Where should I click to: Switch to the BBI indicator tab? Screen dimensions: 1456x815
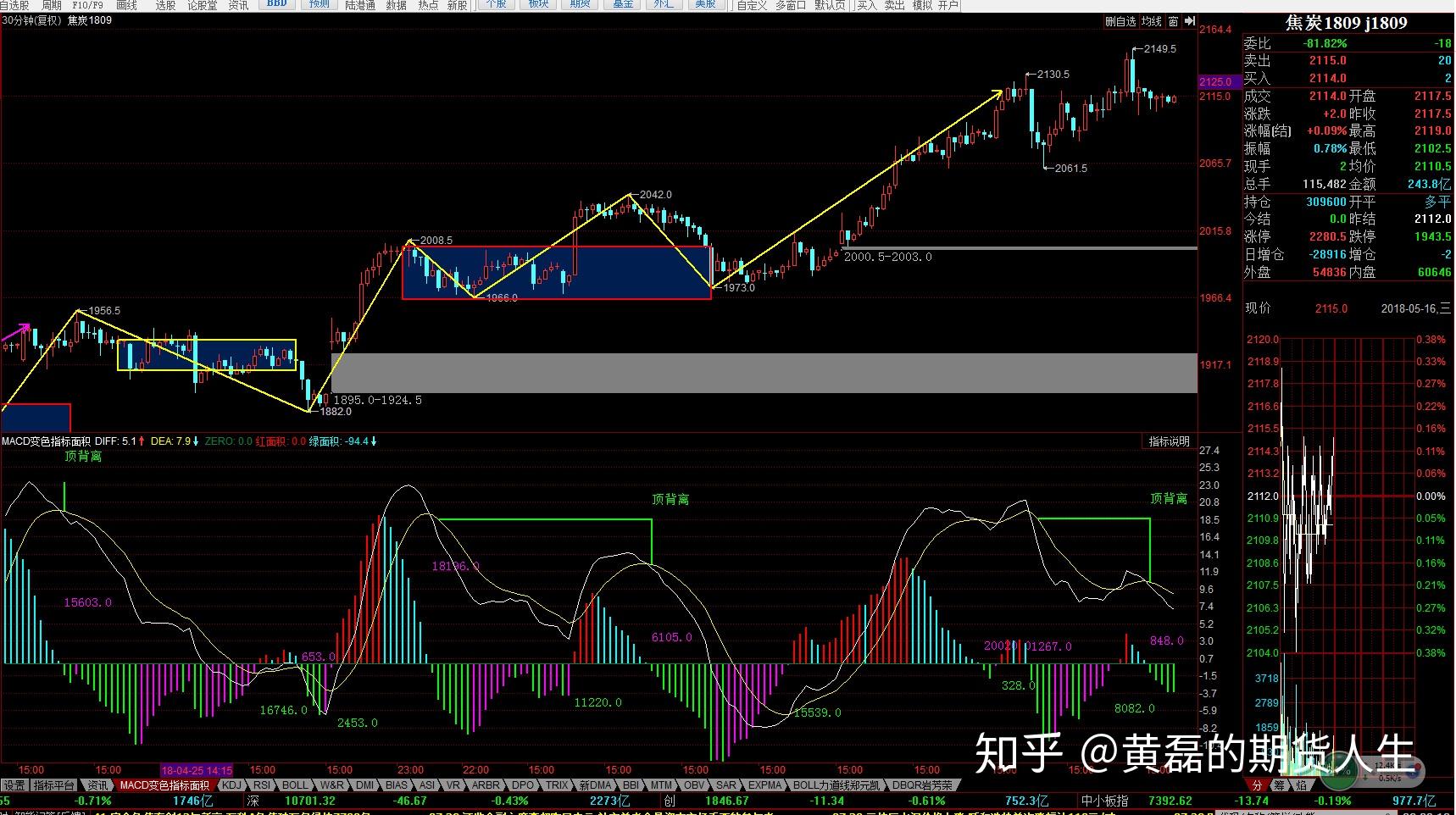(631, 785)
